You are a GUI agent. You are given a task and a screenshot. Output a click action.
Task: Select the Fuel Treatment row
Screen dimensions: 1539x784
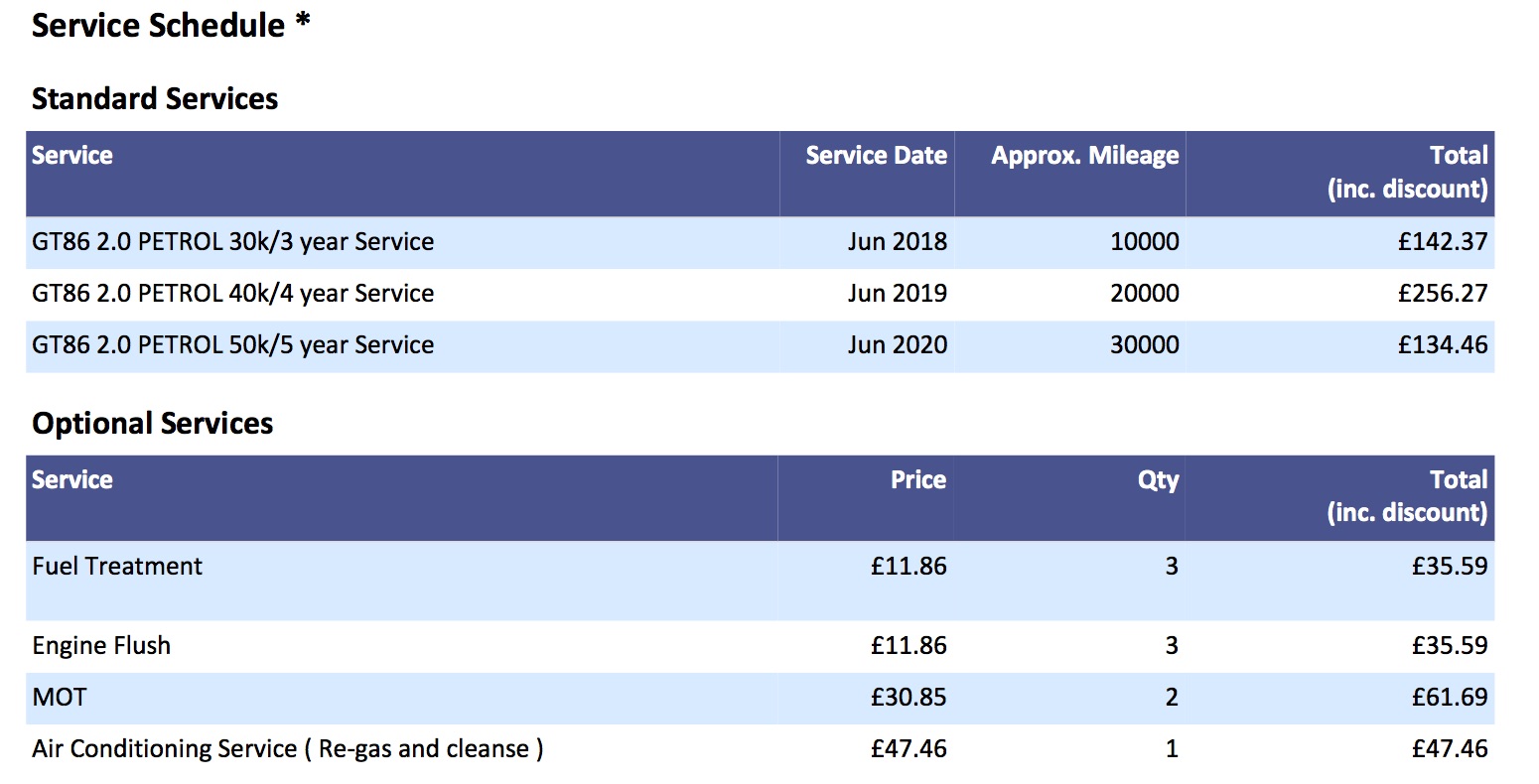[760, 581]
